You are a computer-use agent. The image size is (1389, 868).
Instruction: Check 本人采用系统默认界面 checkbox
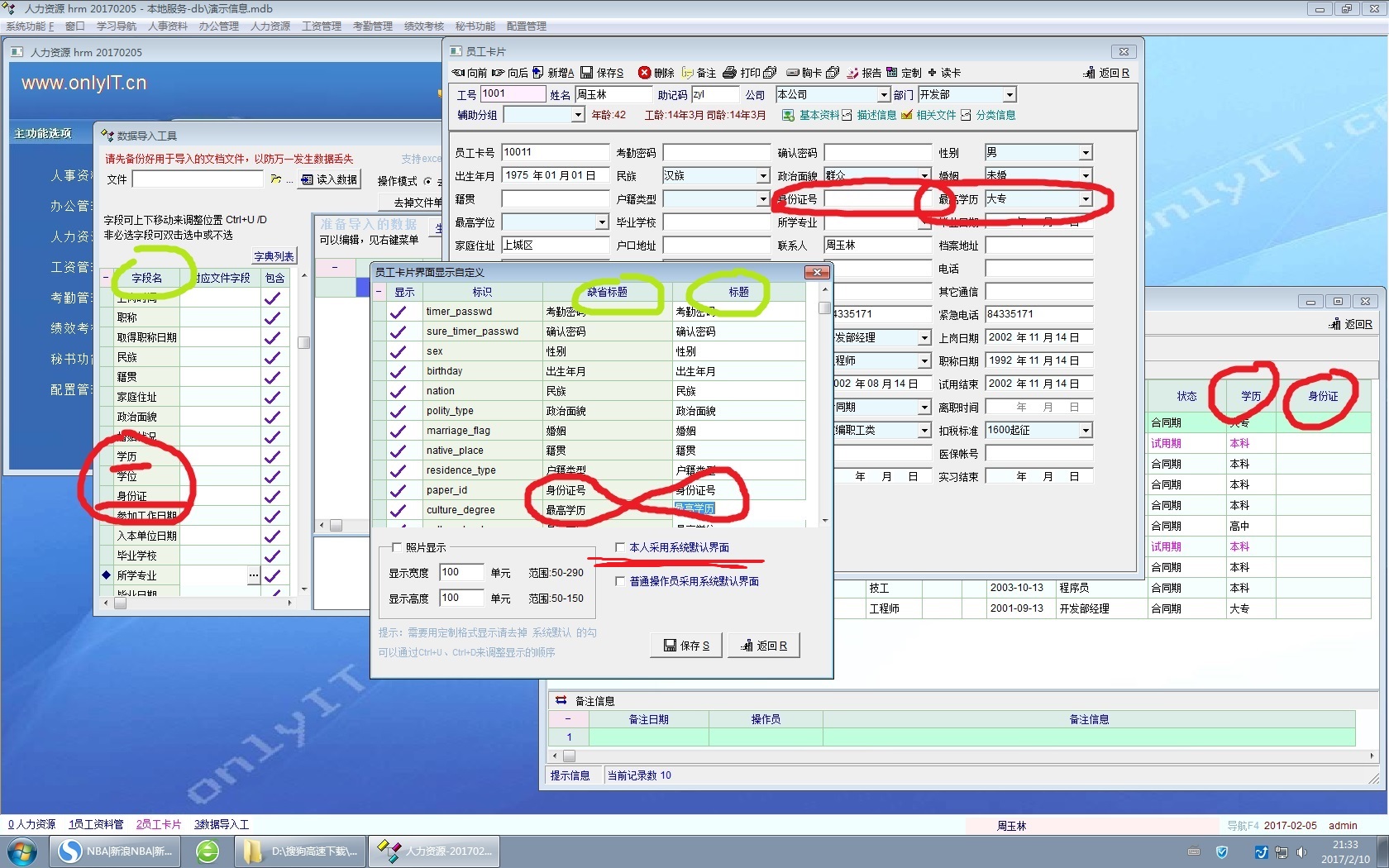coord(620,547)
